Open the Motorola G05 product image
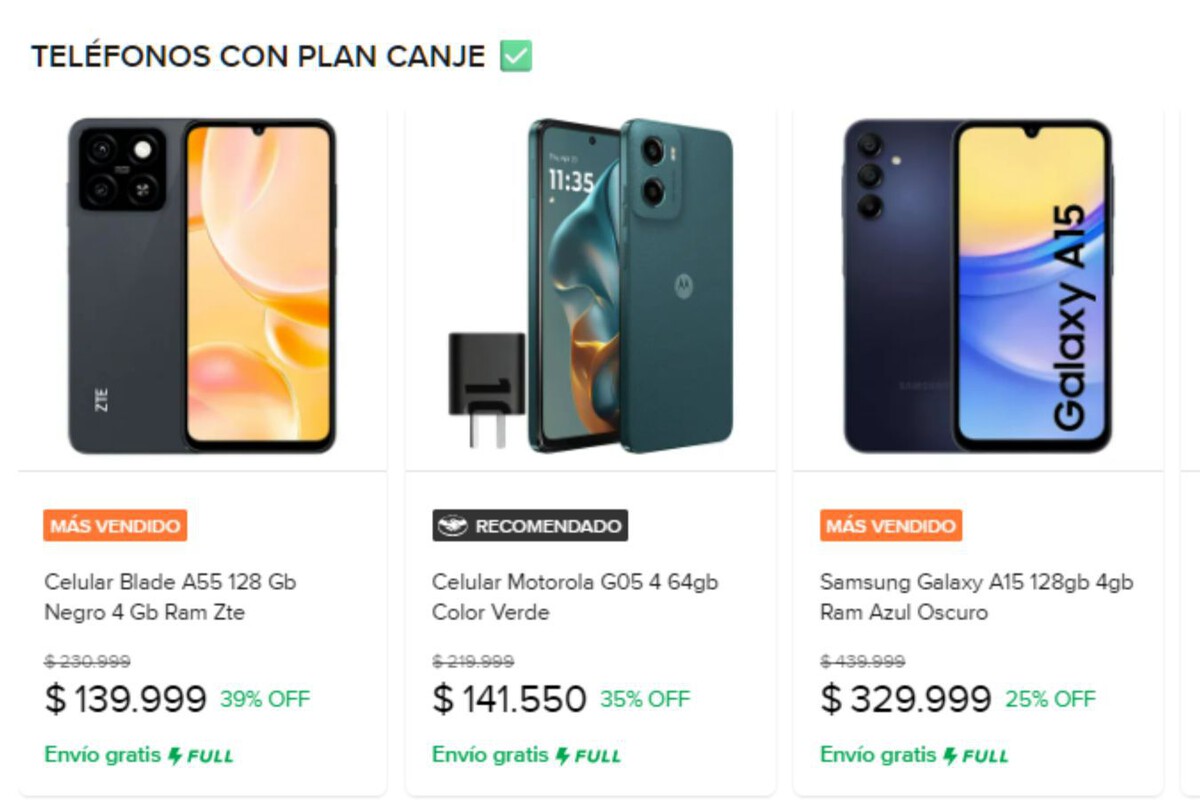The height and width of the screenshot is (800, 1200). (590, 286)
